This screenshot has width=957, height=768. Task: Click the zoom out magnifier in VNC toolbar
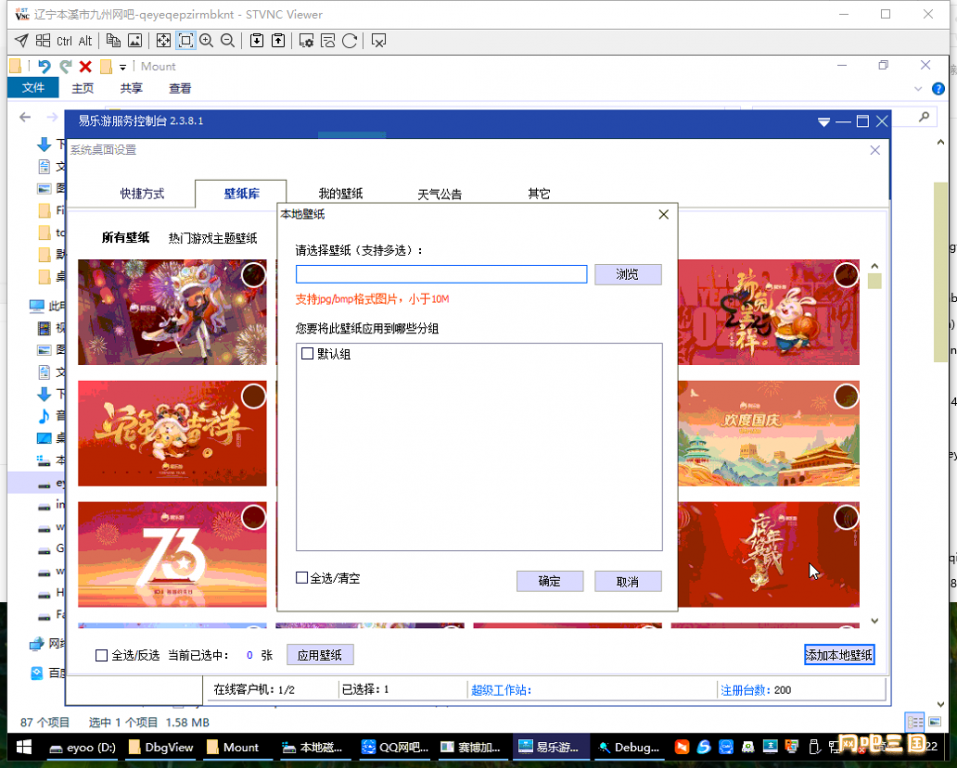(228, 41)
